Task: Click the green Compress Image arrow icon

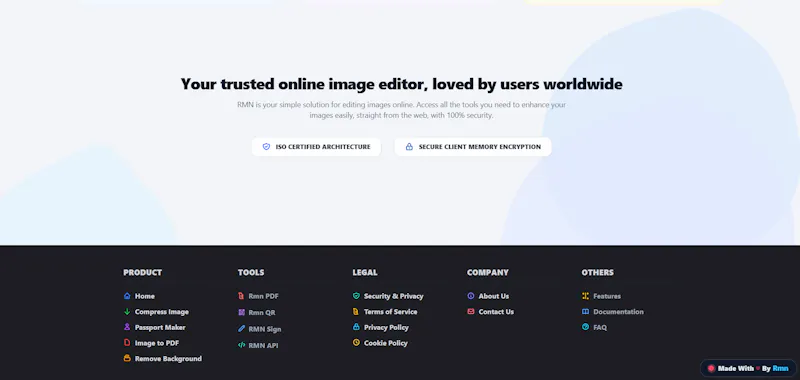Action: coord(127,312)
